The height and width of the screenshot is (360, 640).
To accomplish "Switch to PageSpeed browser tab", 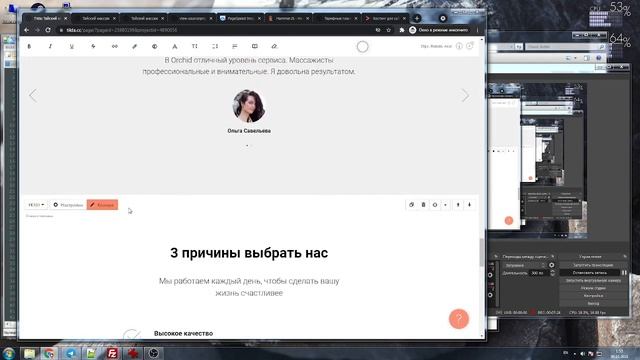I will [x=240, y=18].
